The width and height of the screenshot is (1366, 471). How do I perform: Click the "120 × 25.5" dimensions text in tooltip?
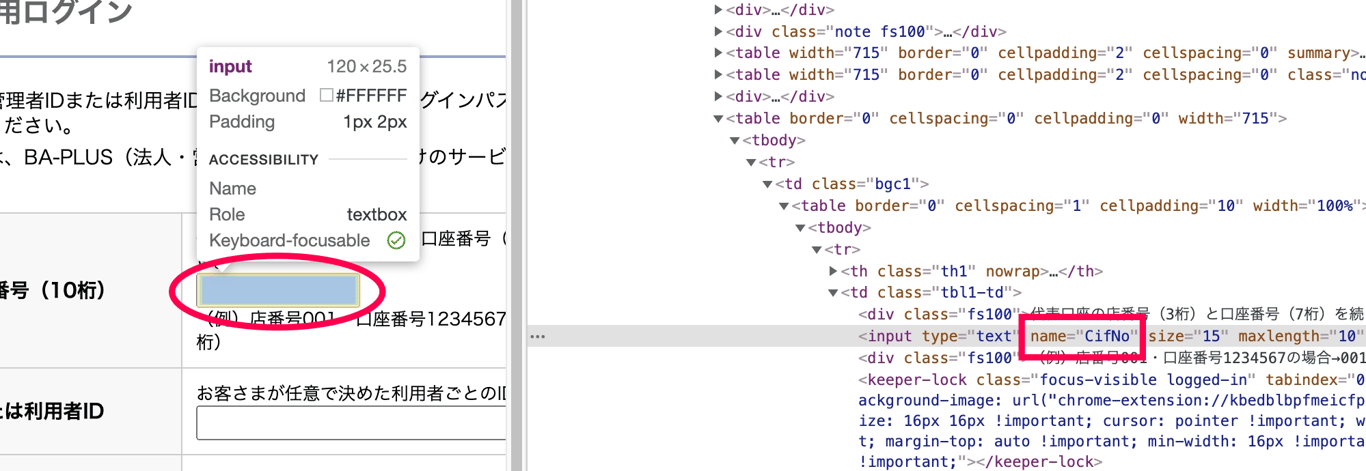[x=367, y=67]
